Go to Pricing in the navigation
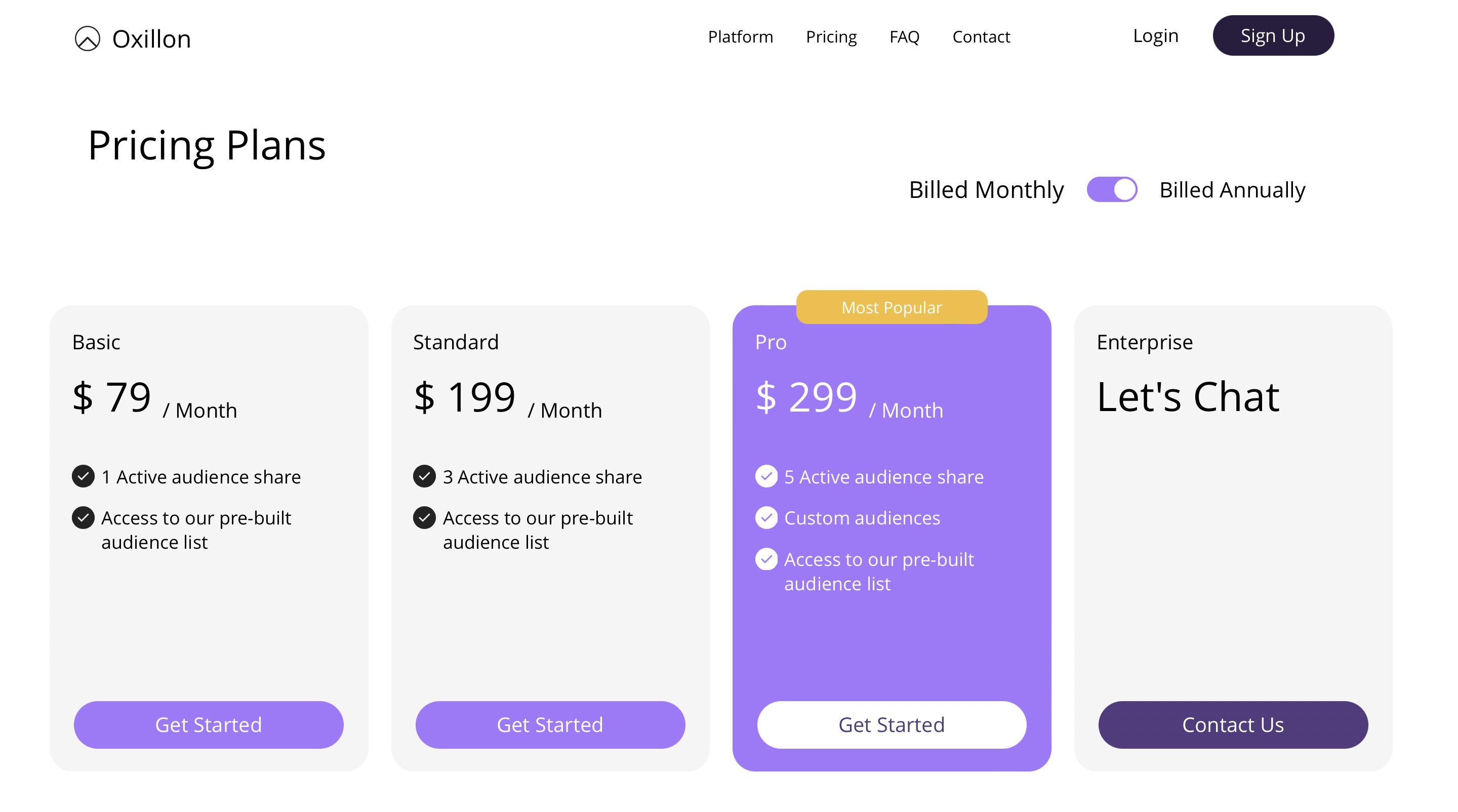Image resolution: width=1458 pixels, height=812 pixels. pos(831,37)
